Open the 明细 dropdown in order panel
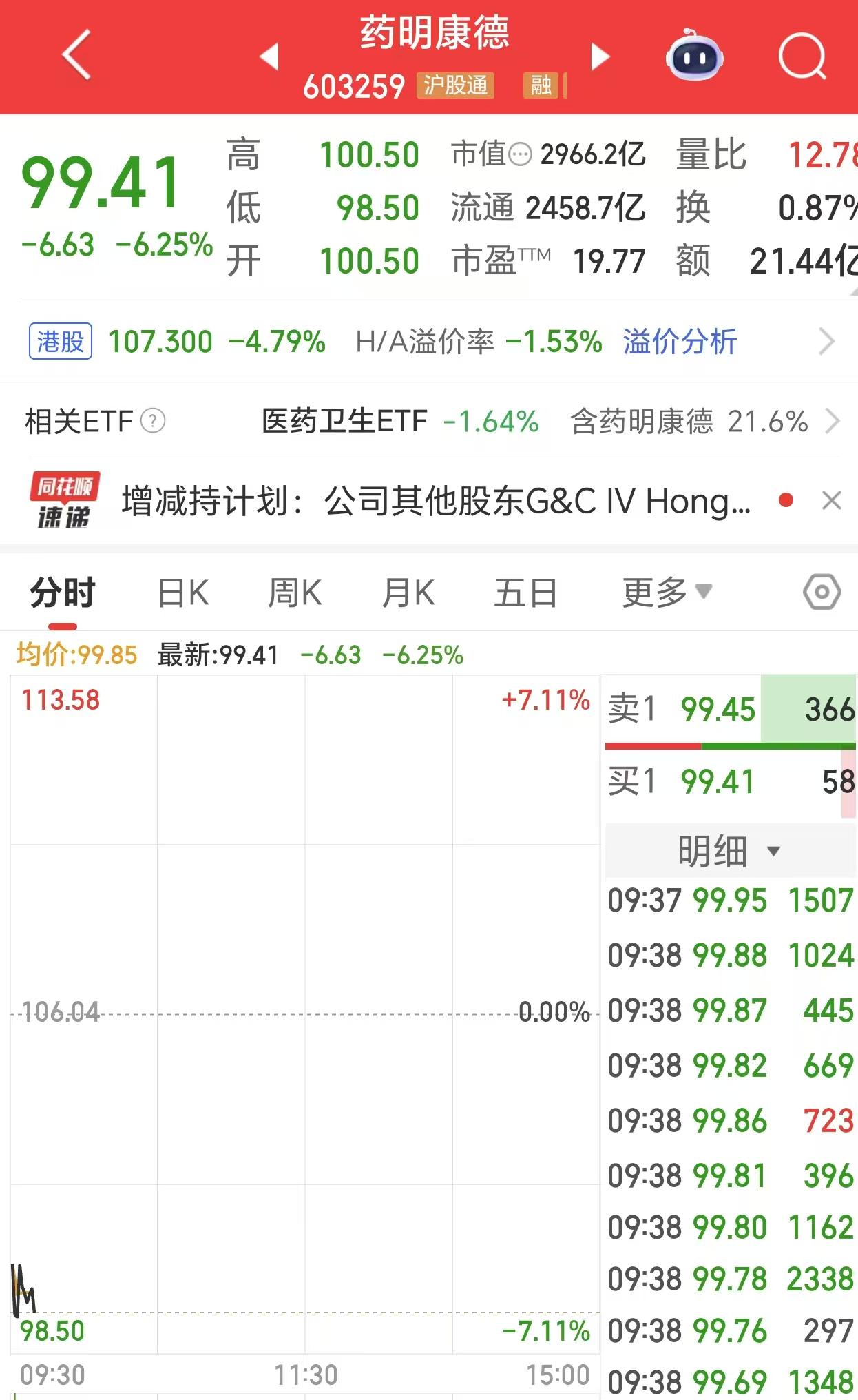Image resolution: width=858 pixels, height=1400 pixels. [729, 851]
